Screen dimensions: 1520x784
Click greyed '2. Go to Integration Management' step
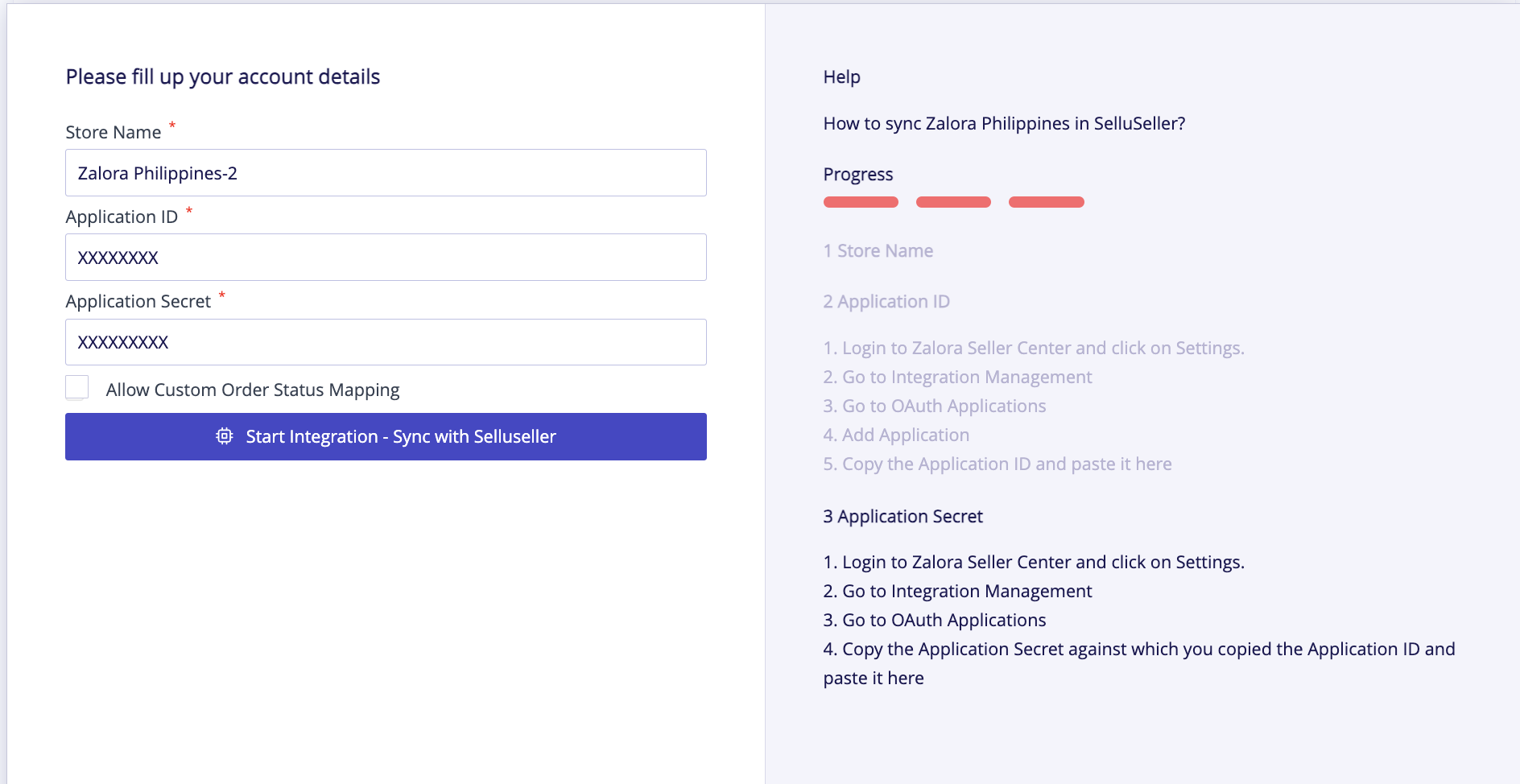pos(957,377)
